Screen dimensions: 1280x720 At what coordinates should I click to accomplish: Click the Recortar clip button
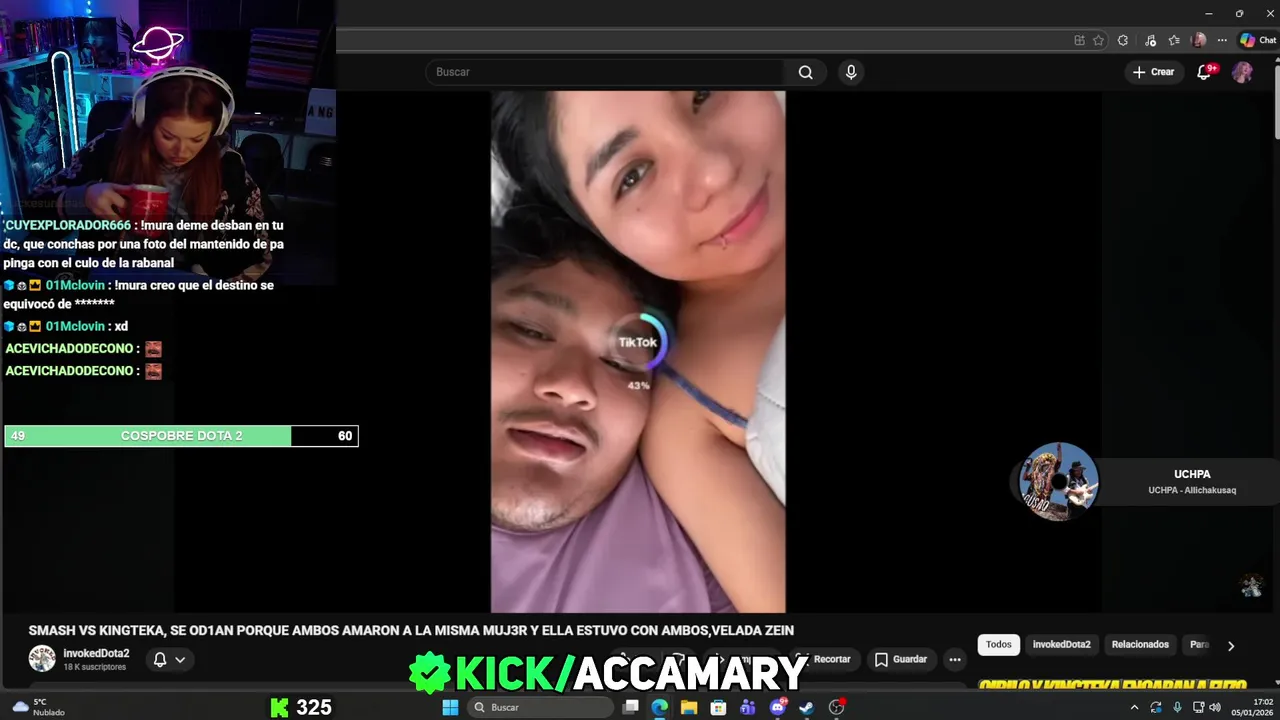click(823, 659)
